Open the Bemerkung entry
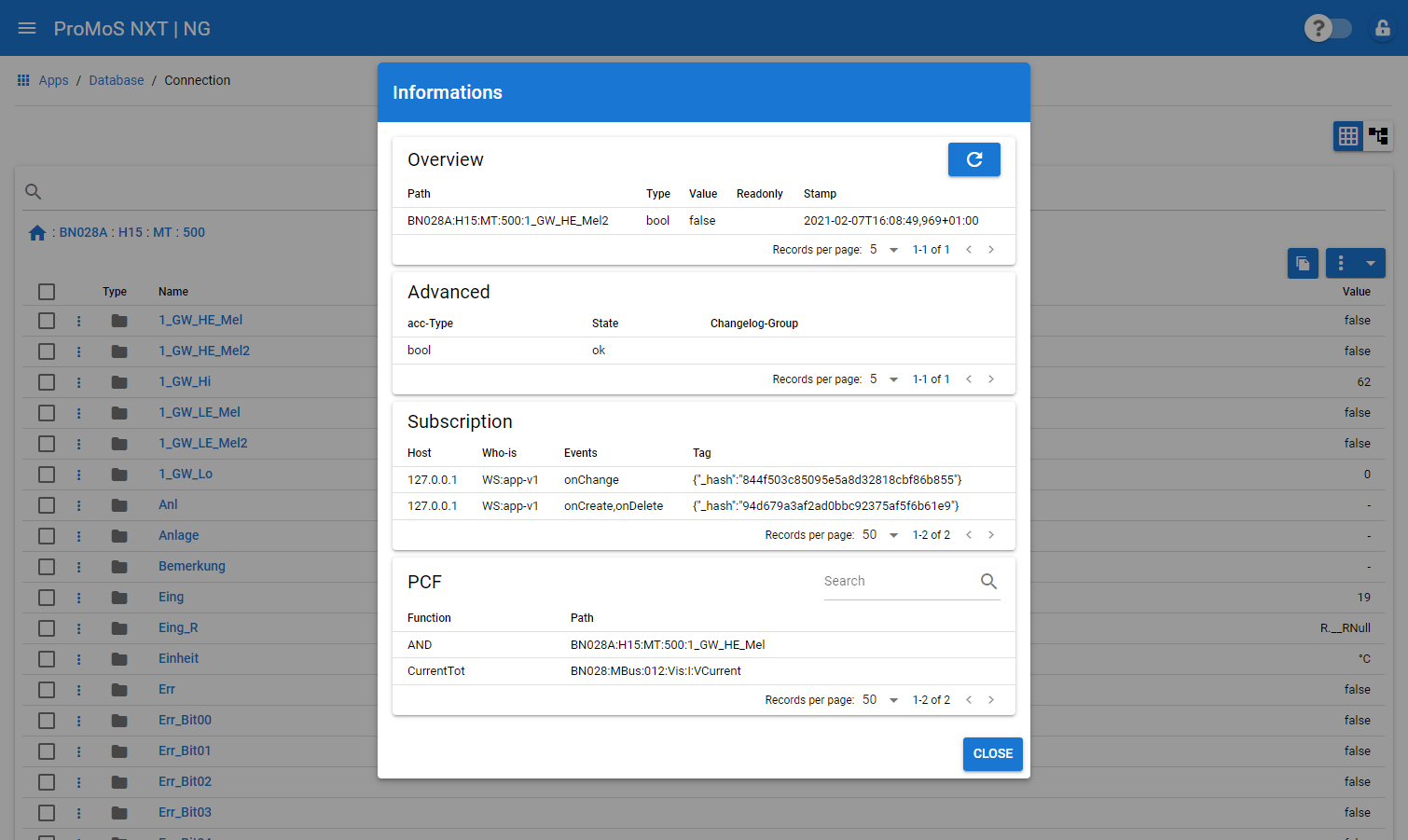The height and width of the screenshot is (840, 1408). pos(192,566)
